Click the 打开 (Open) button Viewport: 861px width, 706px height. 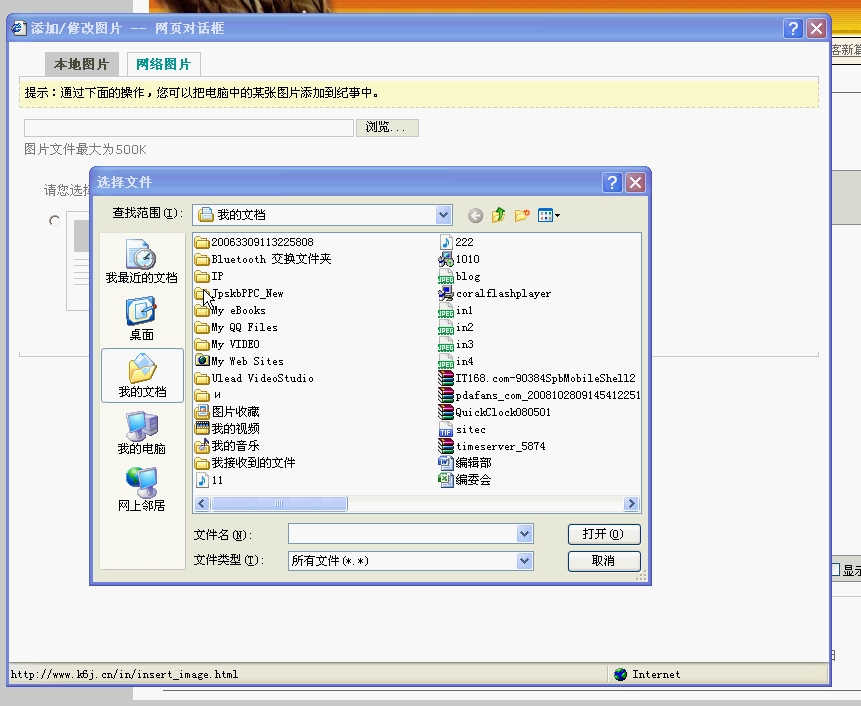point(604,534)
